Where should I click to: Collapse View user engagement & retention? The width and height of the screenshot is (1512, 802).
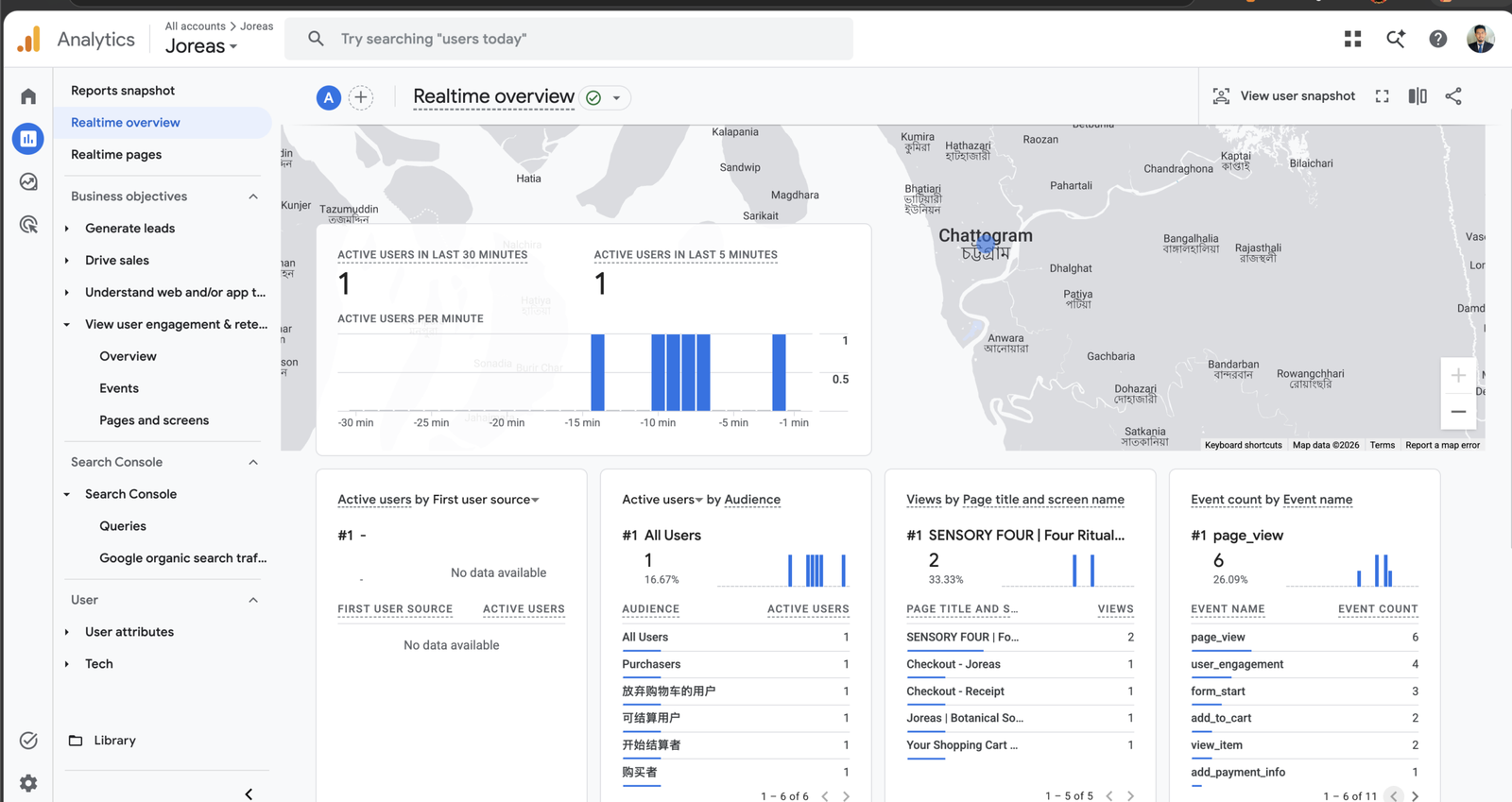pyautogui.click(x=67, y=325)
